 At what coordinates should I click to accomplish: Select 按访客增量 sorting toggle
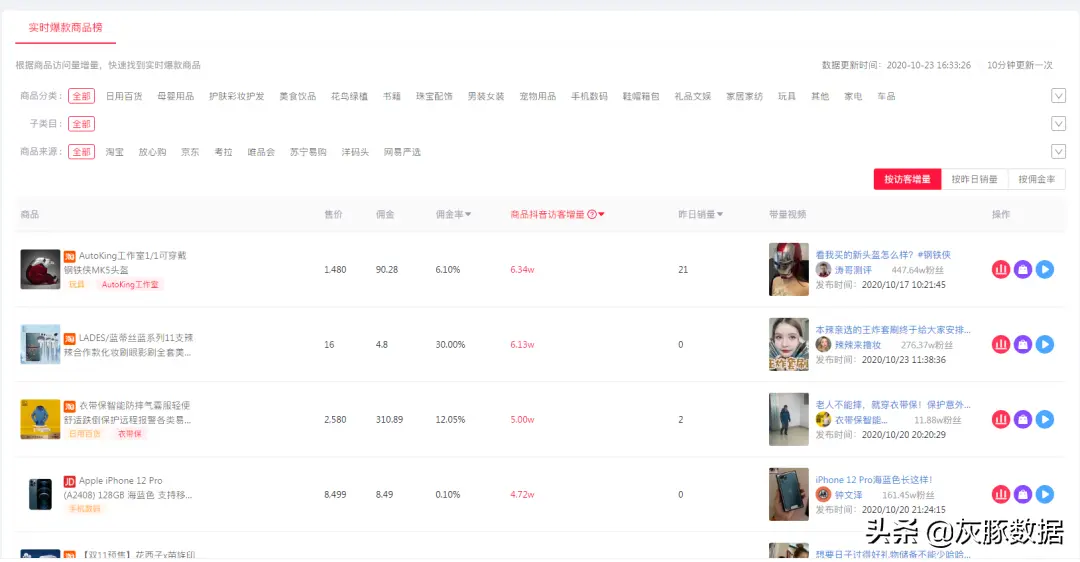907,179
